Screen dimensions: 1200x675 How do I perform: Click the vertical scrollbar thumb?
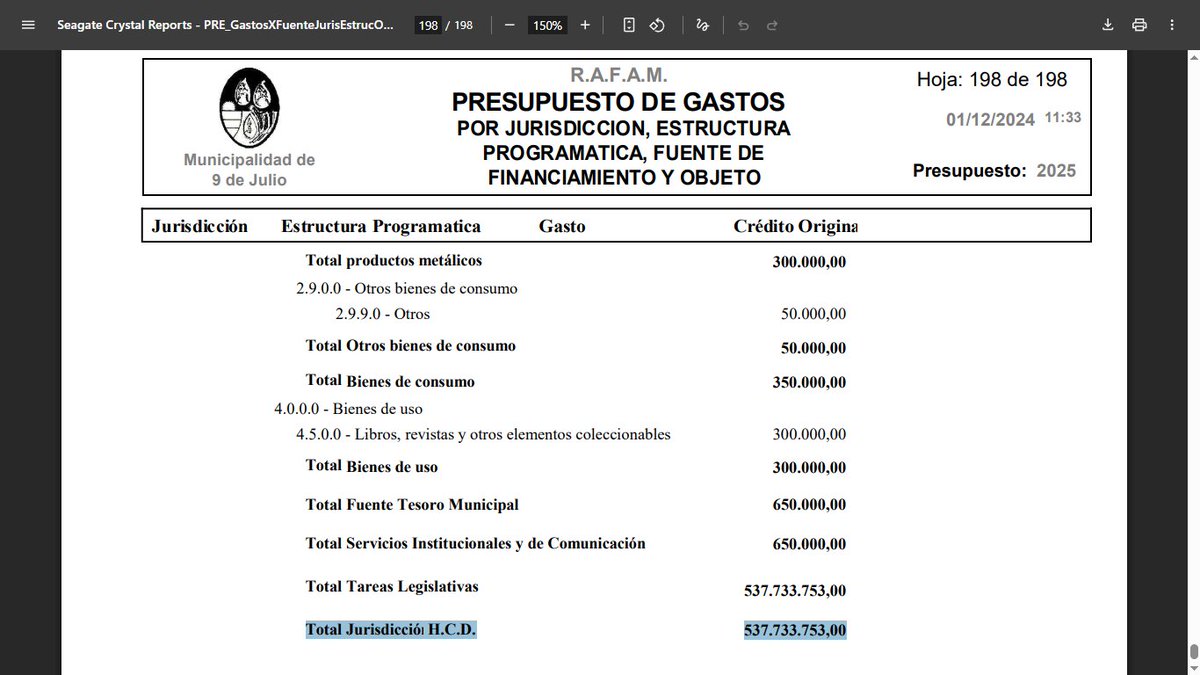click(1193, 652)
